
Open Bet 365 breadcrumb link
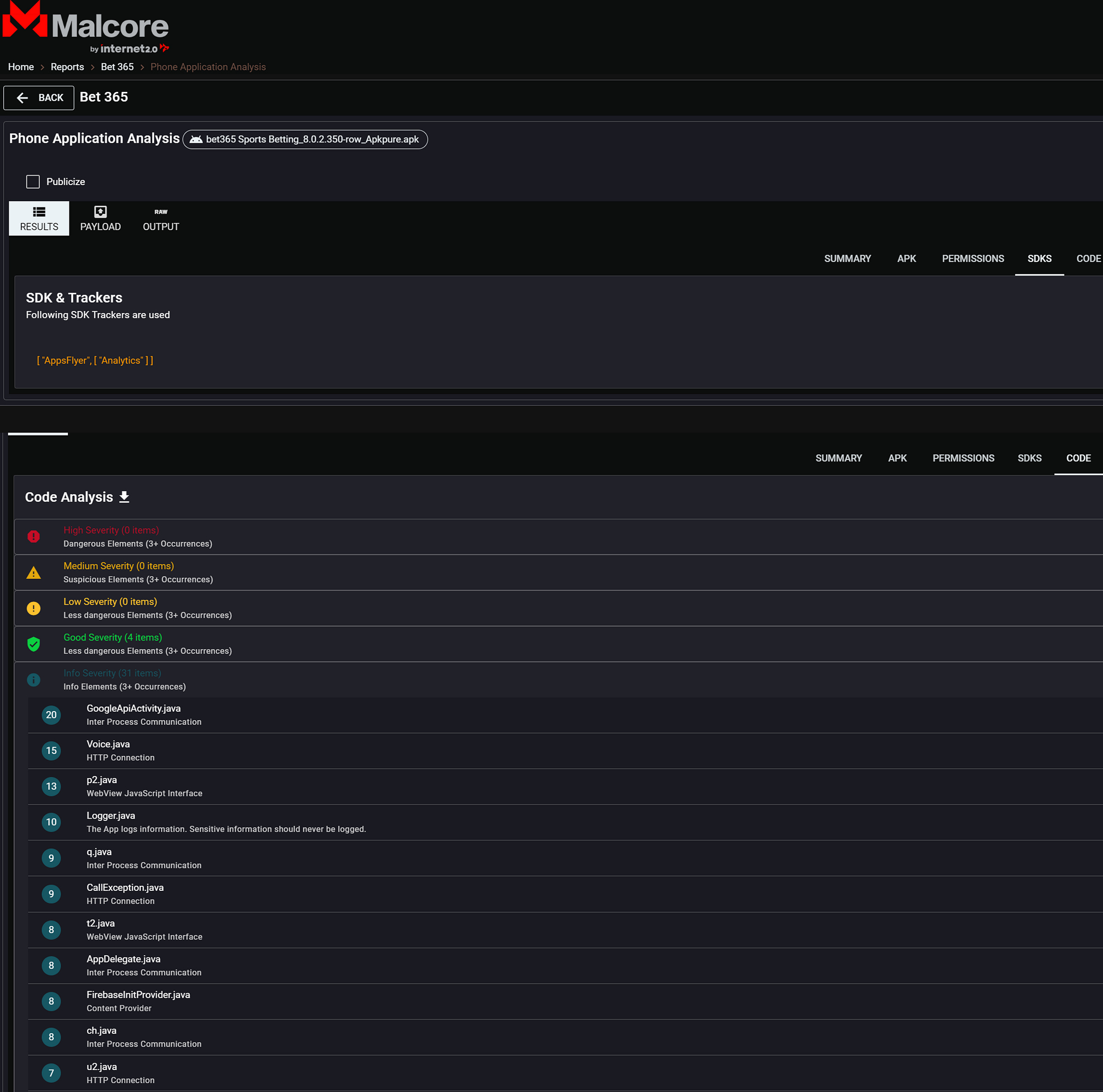tap(117, 67)
